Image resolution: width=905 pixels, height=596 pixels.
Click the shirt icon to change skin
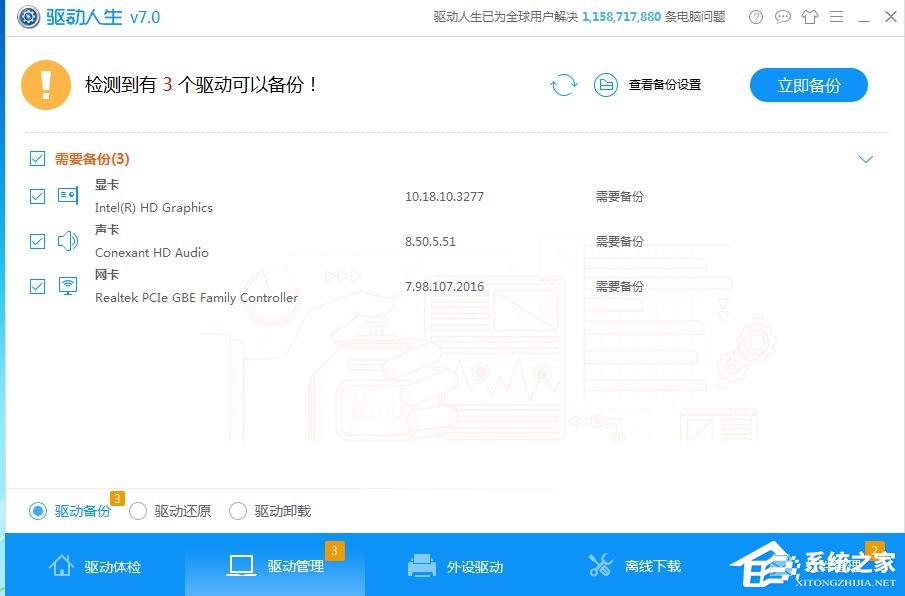point(810,17)
